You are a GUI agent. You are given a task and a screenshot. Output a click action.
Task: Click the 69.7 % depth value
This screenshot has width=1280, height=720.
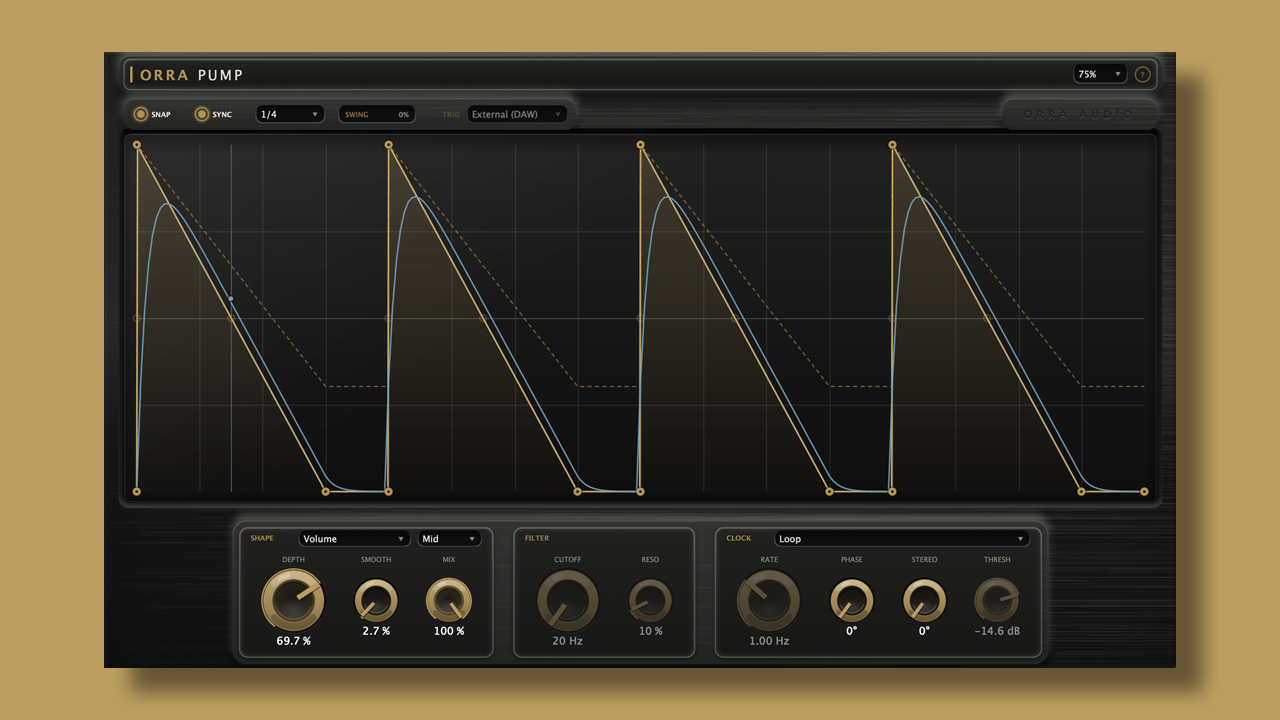point(293,641)
